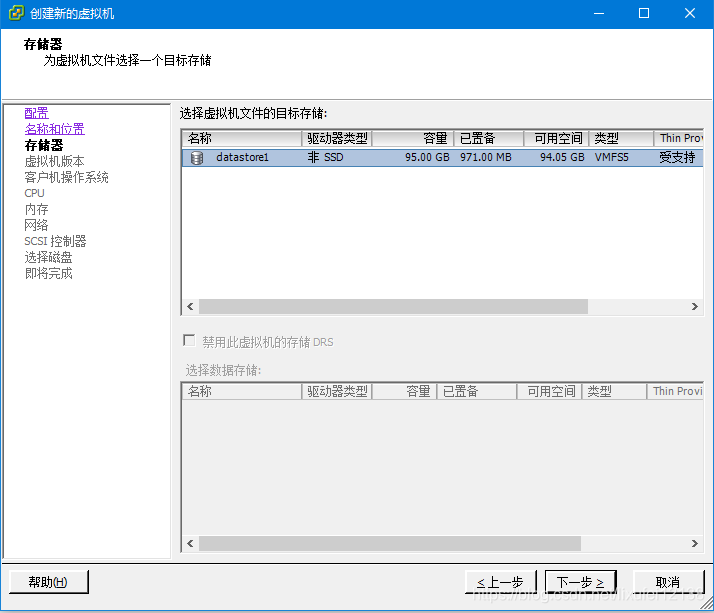Open the 配置 step link
714x613 pixels.
click(x=36, y=113)
